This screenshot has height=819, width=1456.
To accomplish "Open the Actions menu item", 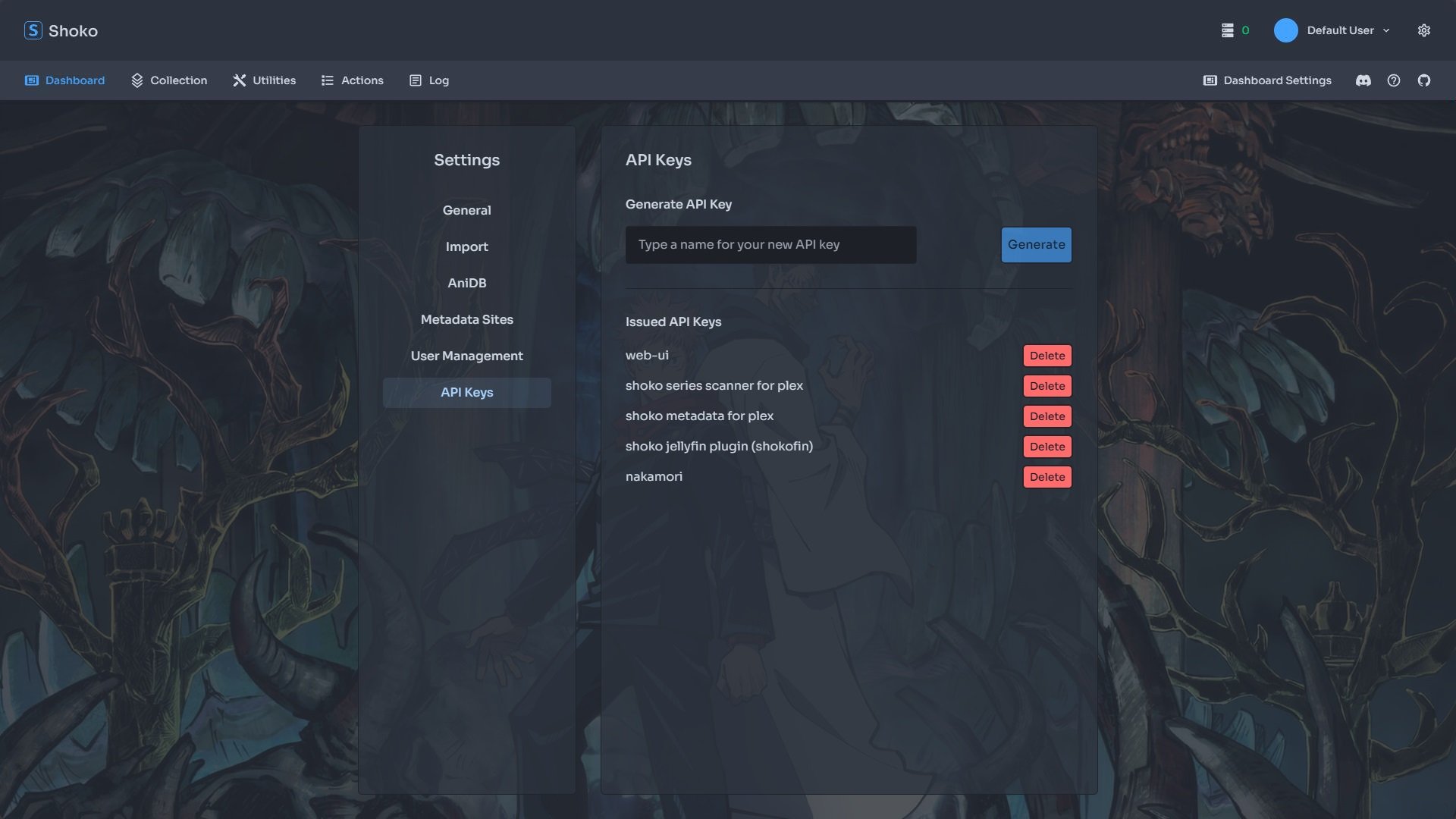I will pos(362,80).
